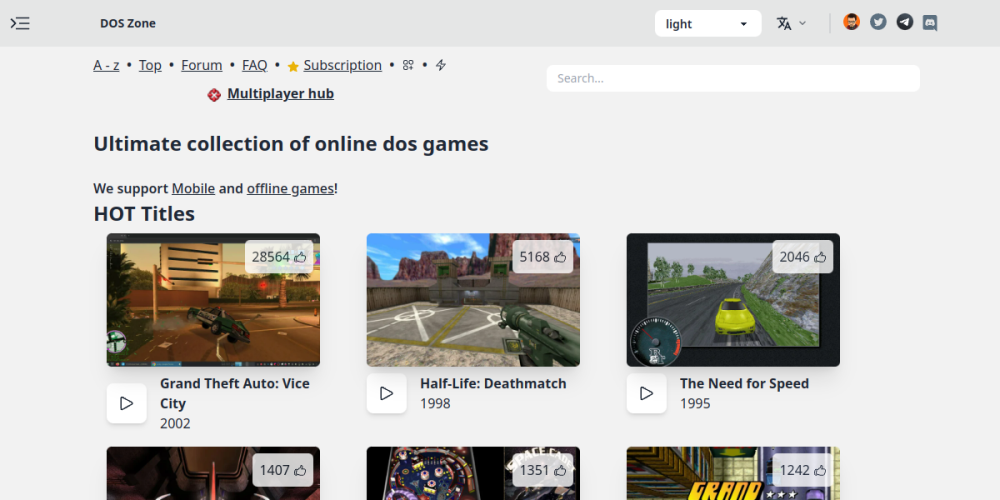The width and height of the screenshot is (1000, 500).
Task: Open the user avatar profile icon
Action: (851, 22)
